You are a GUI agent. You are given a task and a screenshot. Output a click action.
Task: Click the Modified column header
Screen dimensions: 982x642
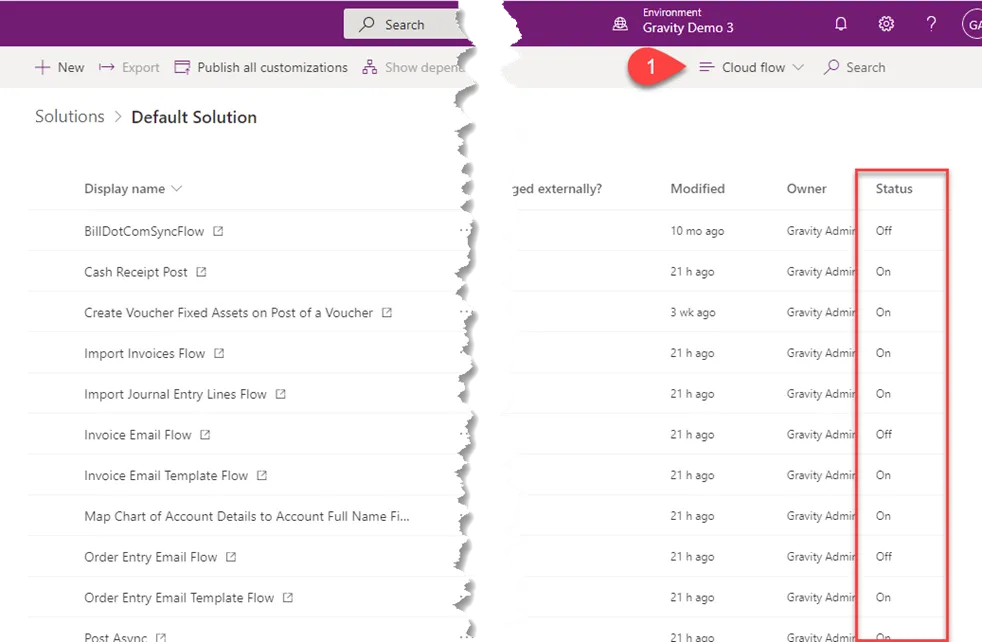698,189
